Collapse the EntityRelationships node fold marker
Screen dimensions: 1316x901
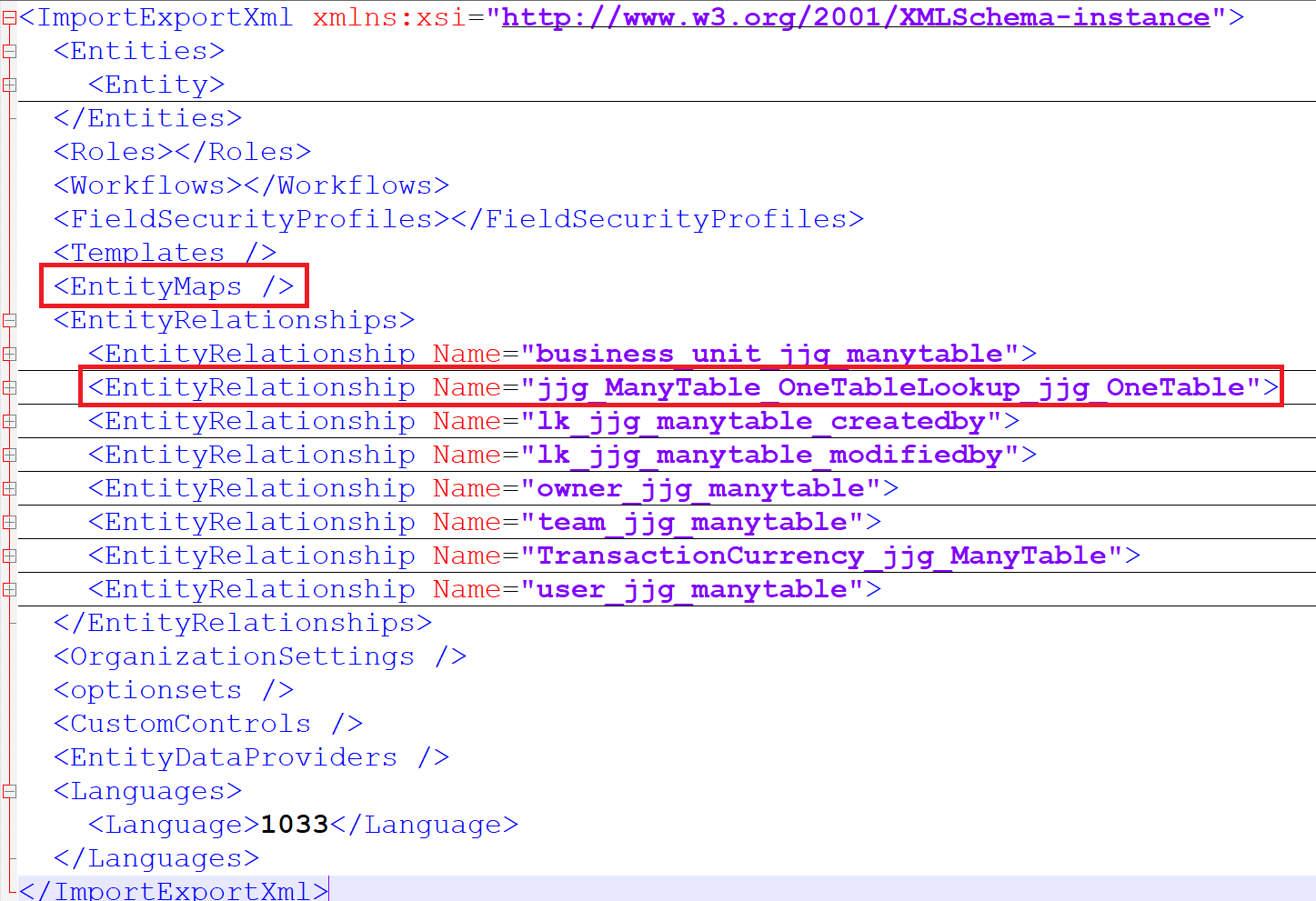9,320
